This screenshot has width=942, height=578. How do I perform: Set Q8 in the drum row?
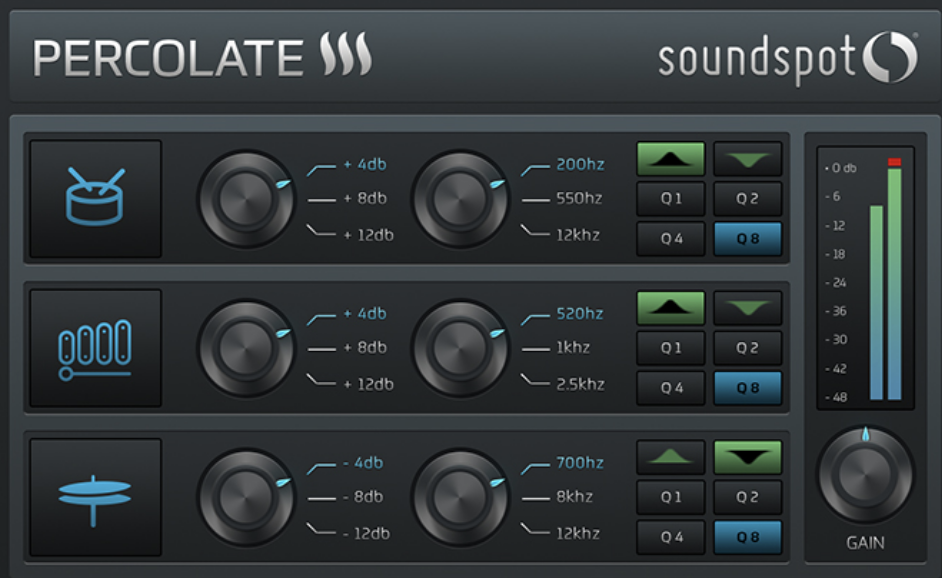(x=747, y=239)
